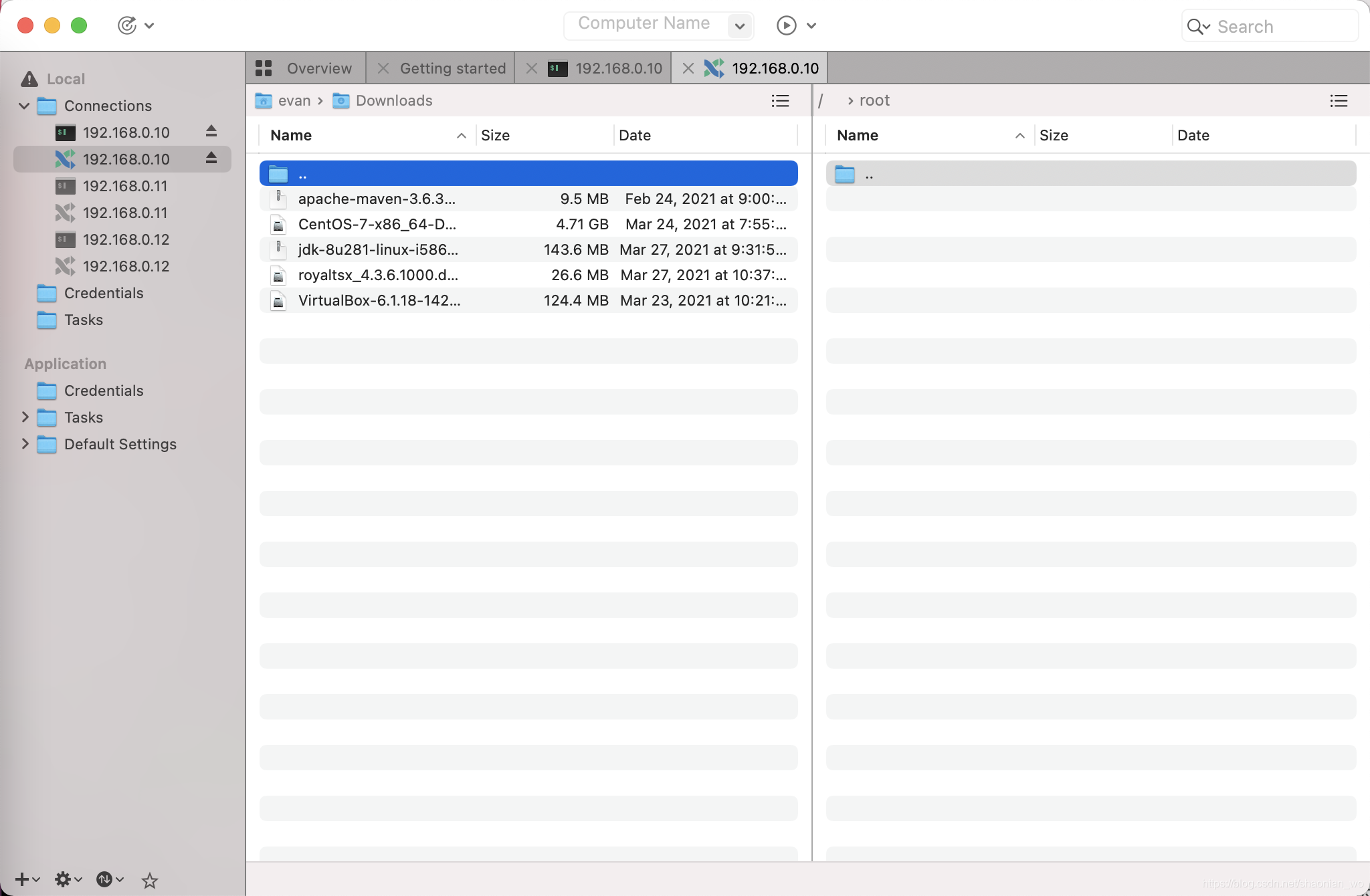The height and width of the screenshot is (896, 1370).
Task: Select the Getting started tab
Action: click(452, 67)
